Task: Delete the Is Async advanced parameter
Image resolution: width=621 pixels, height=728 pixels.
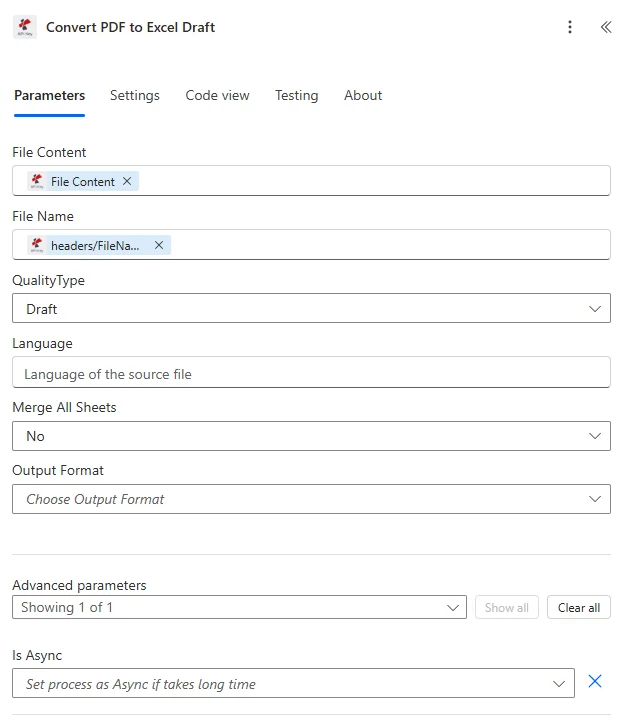Action: tap(595, 681)
